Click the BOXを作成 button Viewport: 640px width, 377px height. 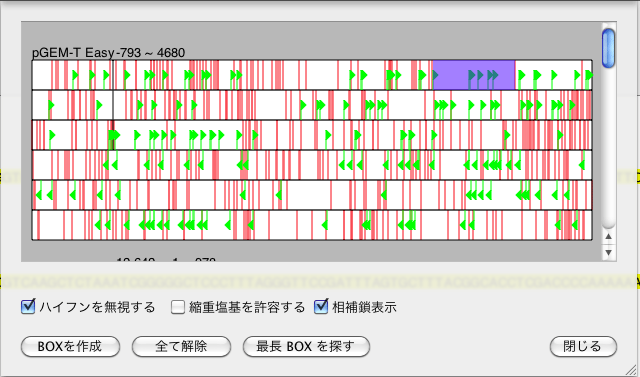coord(70,346)
